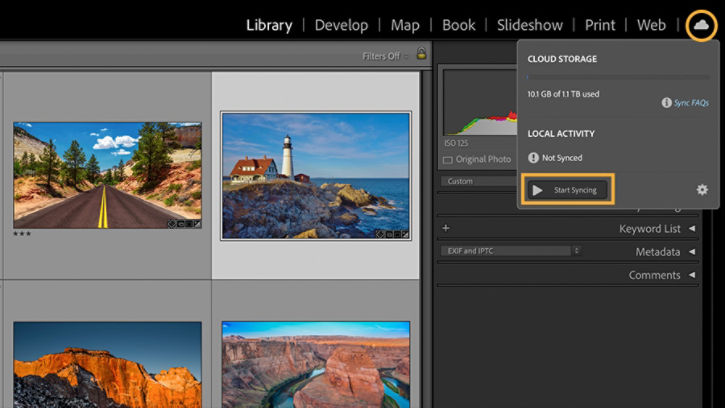Expand the Comments panel
This screenshot has height=408, width=725.
[692, 275]
